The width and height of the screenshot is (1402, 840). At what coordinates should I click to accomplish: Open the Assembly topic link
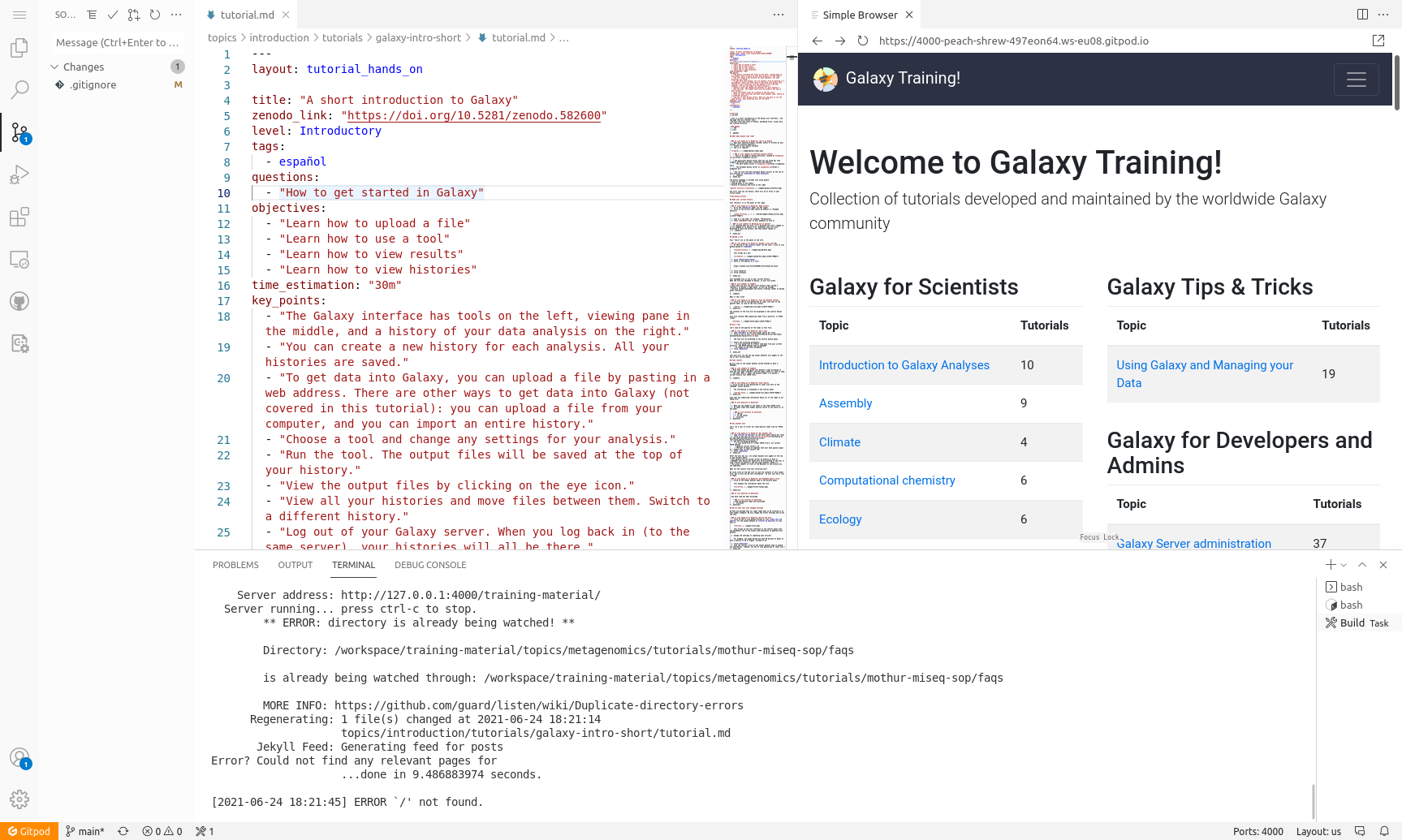point(845,403)
